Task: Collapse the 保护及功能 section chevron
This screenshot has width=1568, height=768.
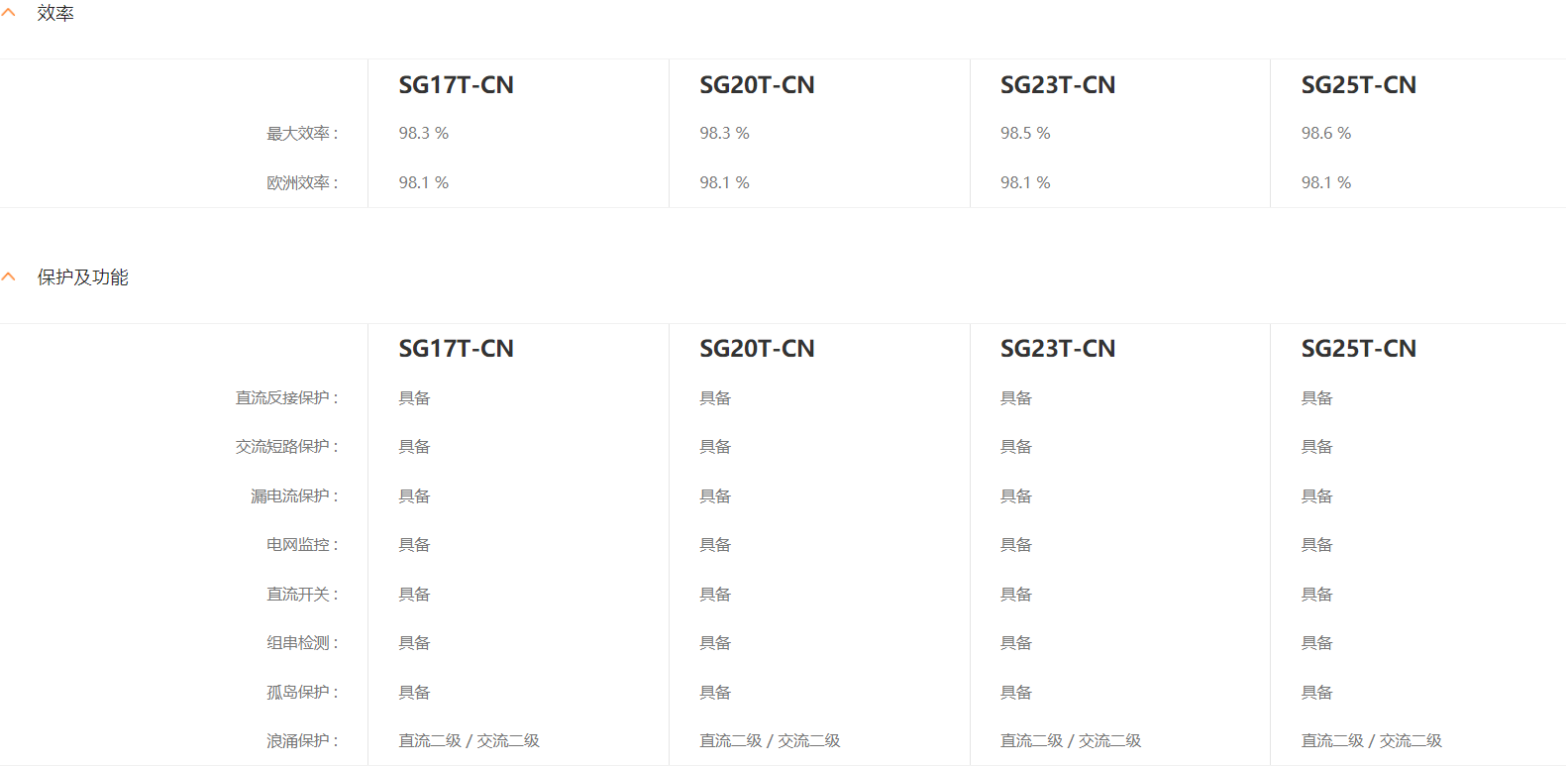Action: [x=9, y=276]
